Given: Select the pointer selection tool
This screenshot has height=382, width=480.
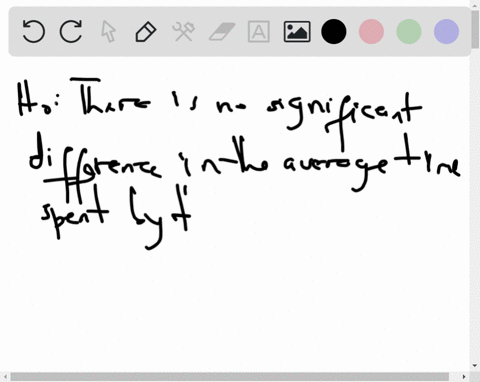Looking at the screenshot, I should click(x=109, y=32).
